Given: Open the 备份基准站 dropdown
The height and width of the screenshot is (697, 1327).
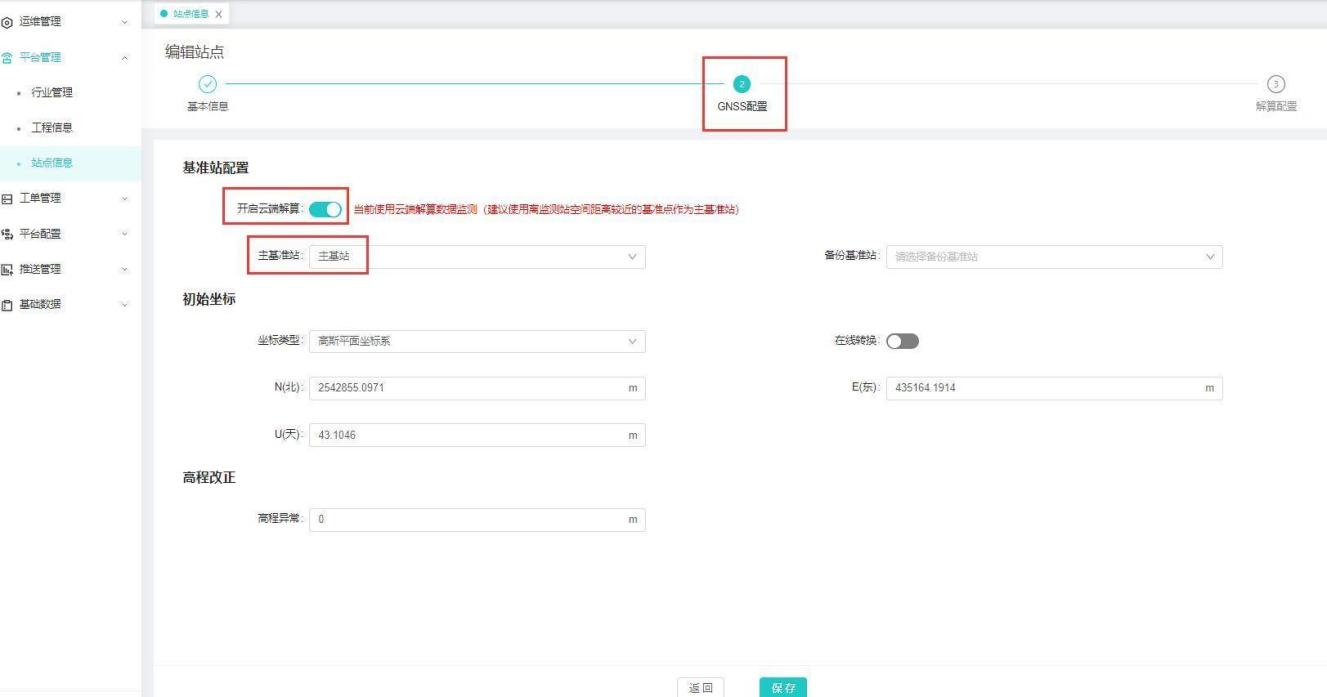Looking at the screenshot, I should pos(1054,257).
